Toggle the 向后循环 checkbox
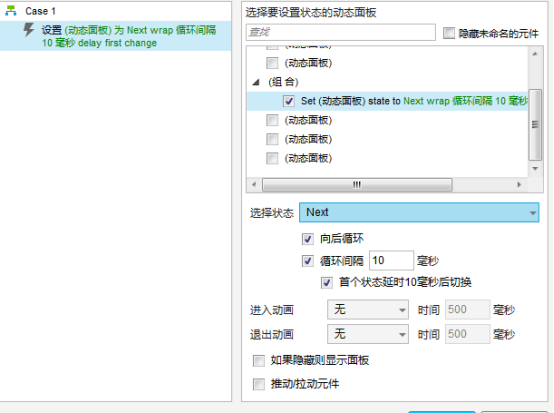Viewport: 554px width, 413px height. click(308, 239)
